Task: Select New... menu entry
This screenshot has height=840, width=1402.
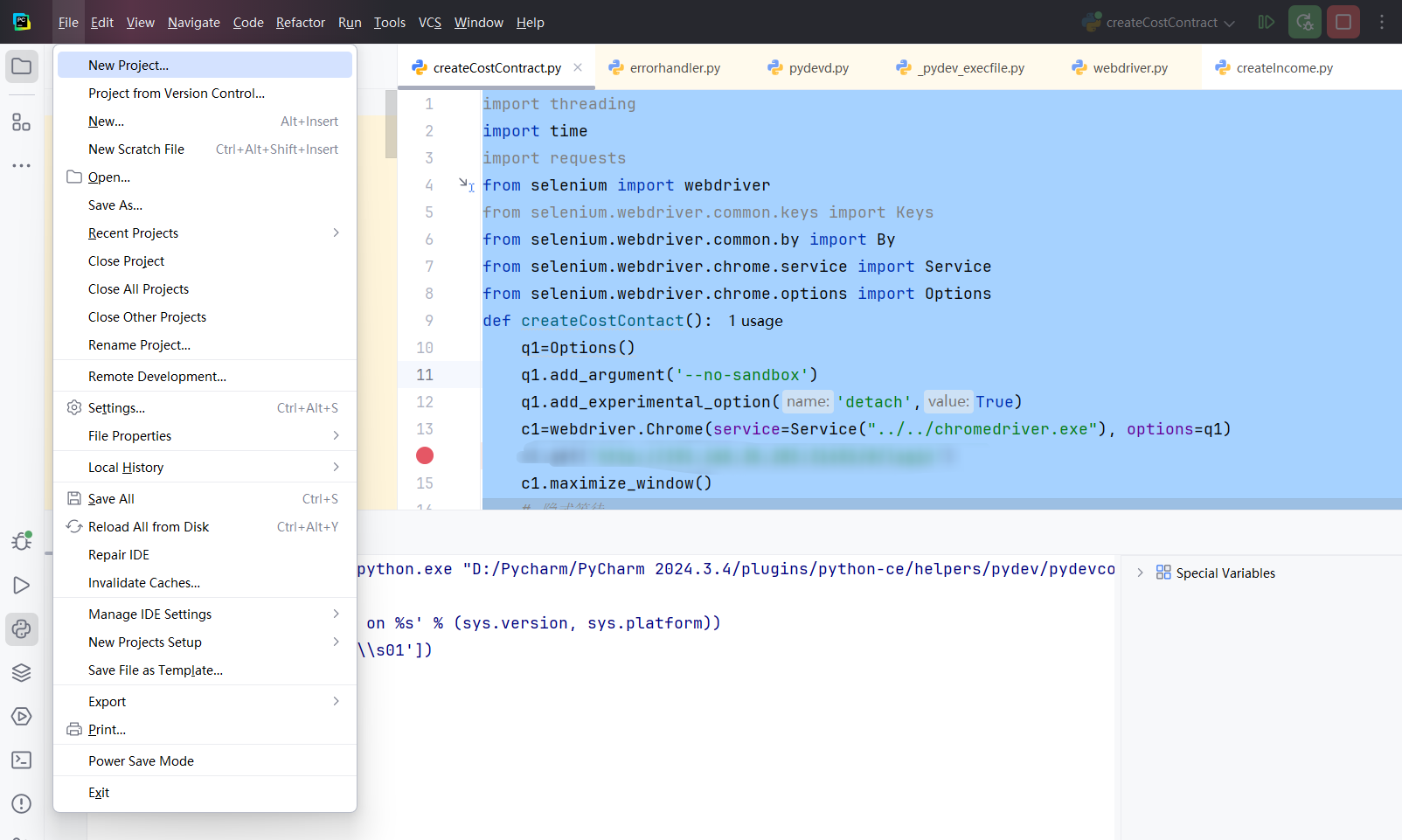Action: (205, 121)
